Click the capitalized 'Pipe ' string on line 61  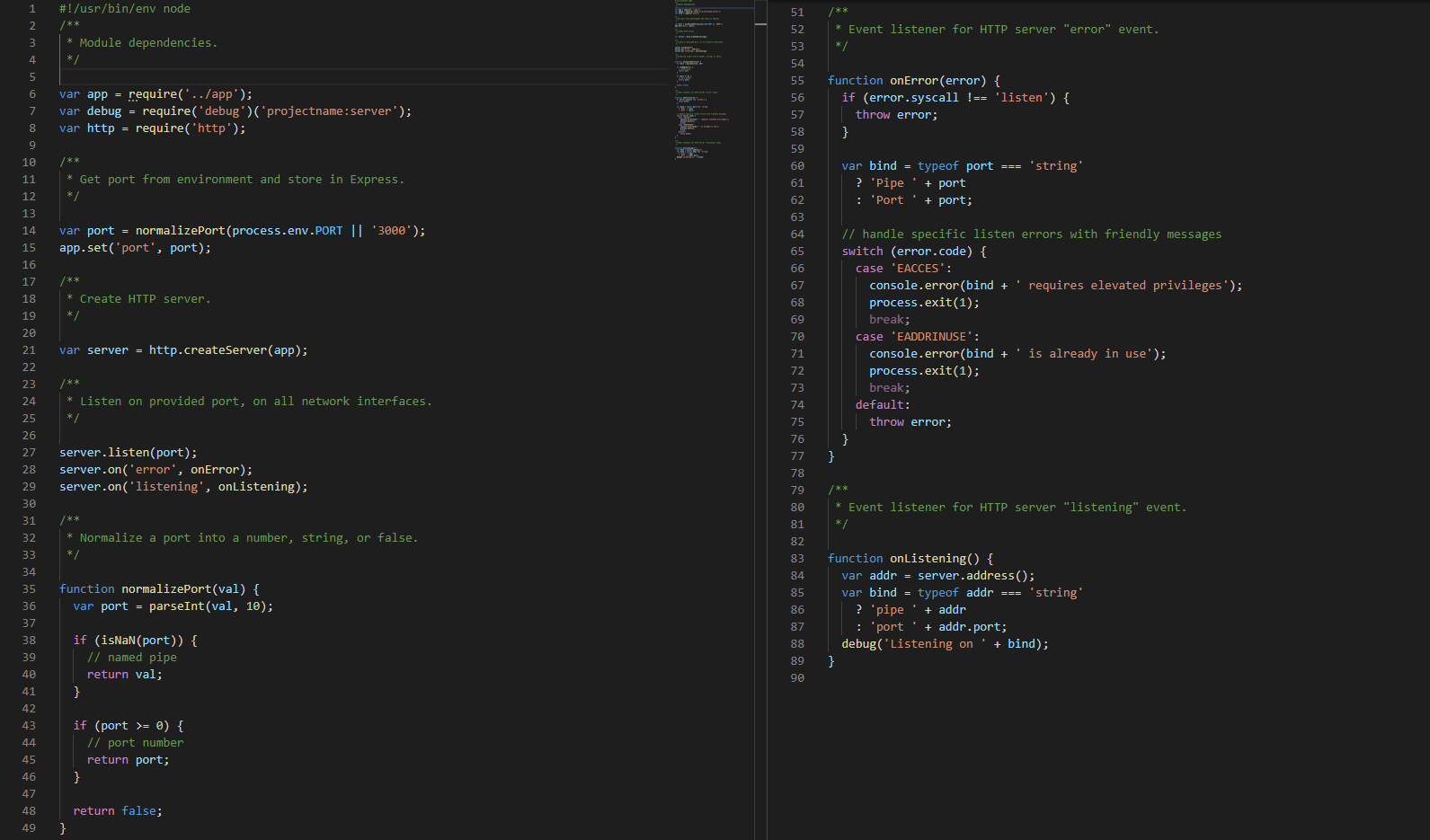pyautogui.click(x=893, y=182)
